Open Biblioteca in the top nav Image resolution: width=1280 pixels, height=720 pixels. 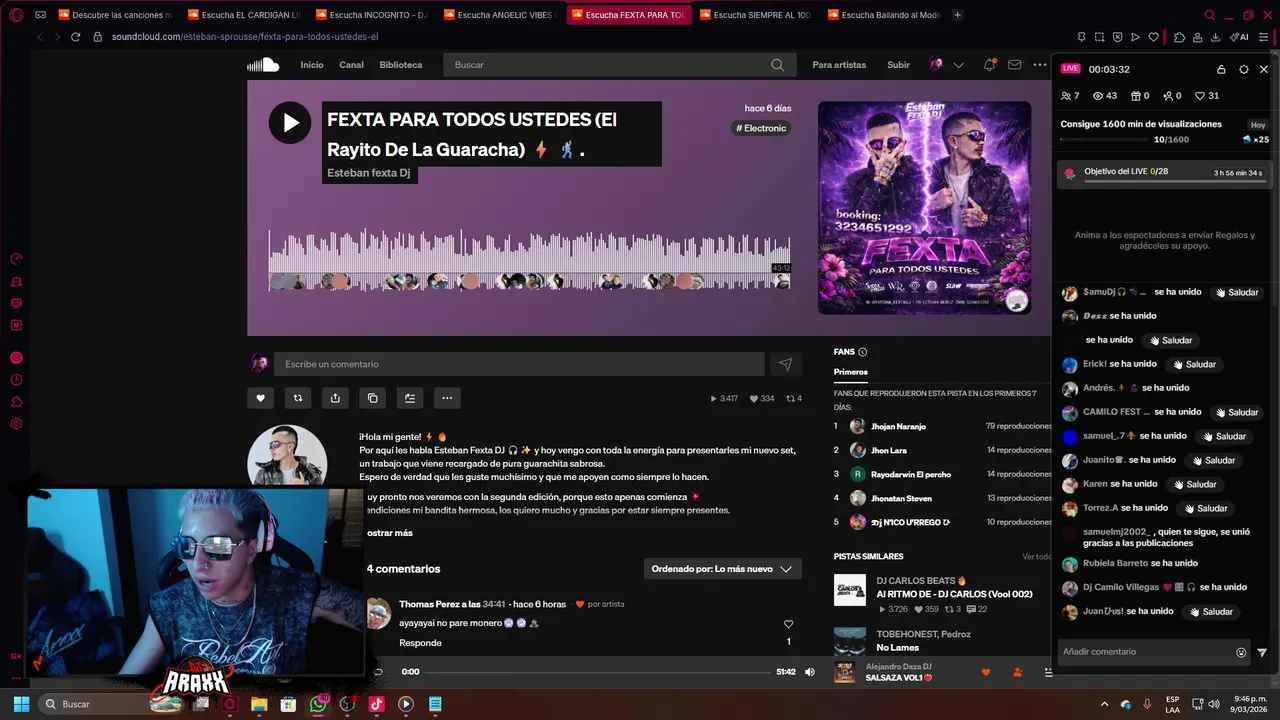coord(400,65)
